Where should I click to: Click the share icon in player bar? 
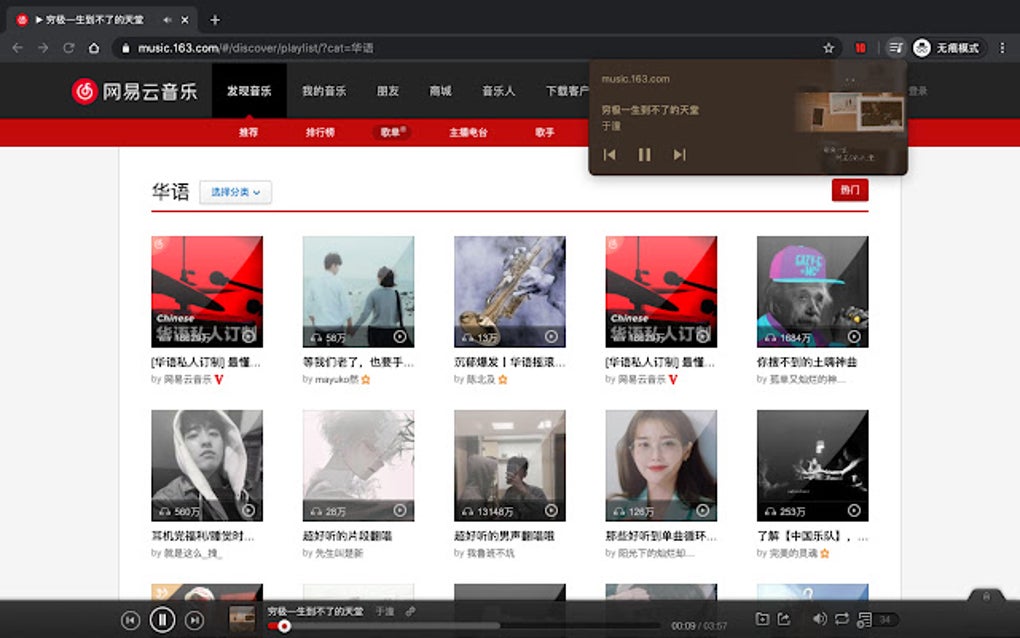784,619
